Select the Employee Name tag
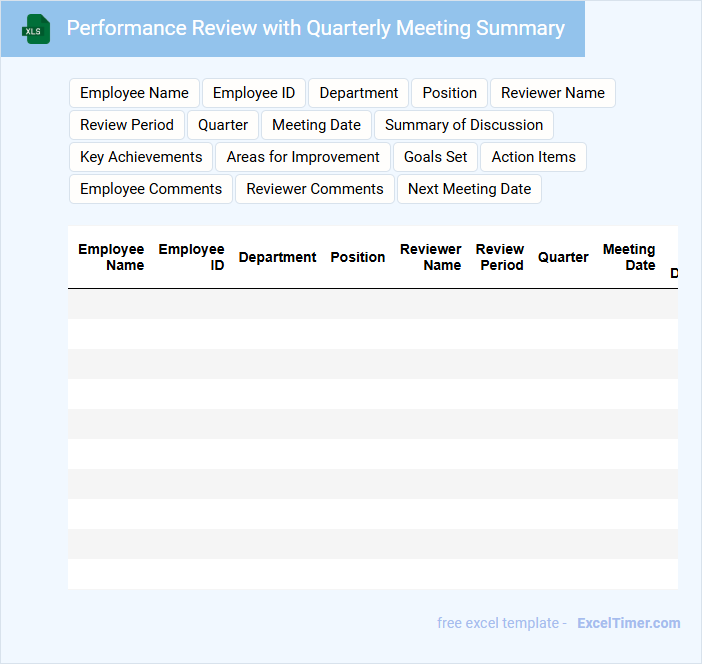Viewport: 702px width, 664px height. click(134, 93)
